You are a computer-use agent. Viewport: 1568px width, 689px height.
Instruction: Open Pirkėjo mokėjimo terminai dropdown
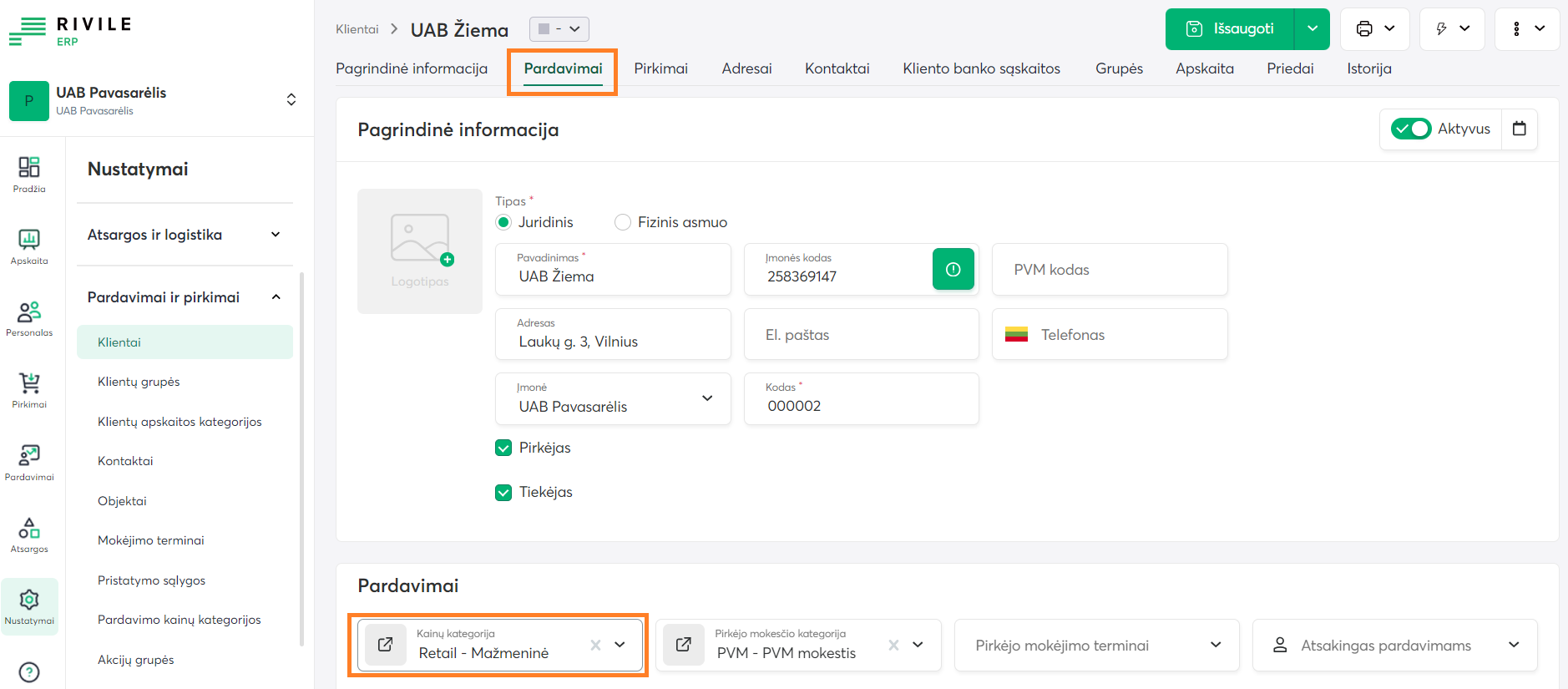pyautogui.click(x=1096, y=646)
